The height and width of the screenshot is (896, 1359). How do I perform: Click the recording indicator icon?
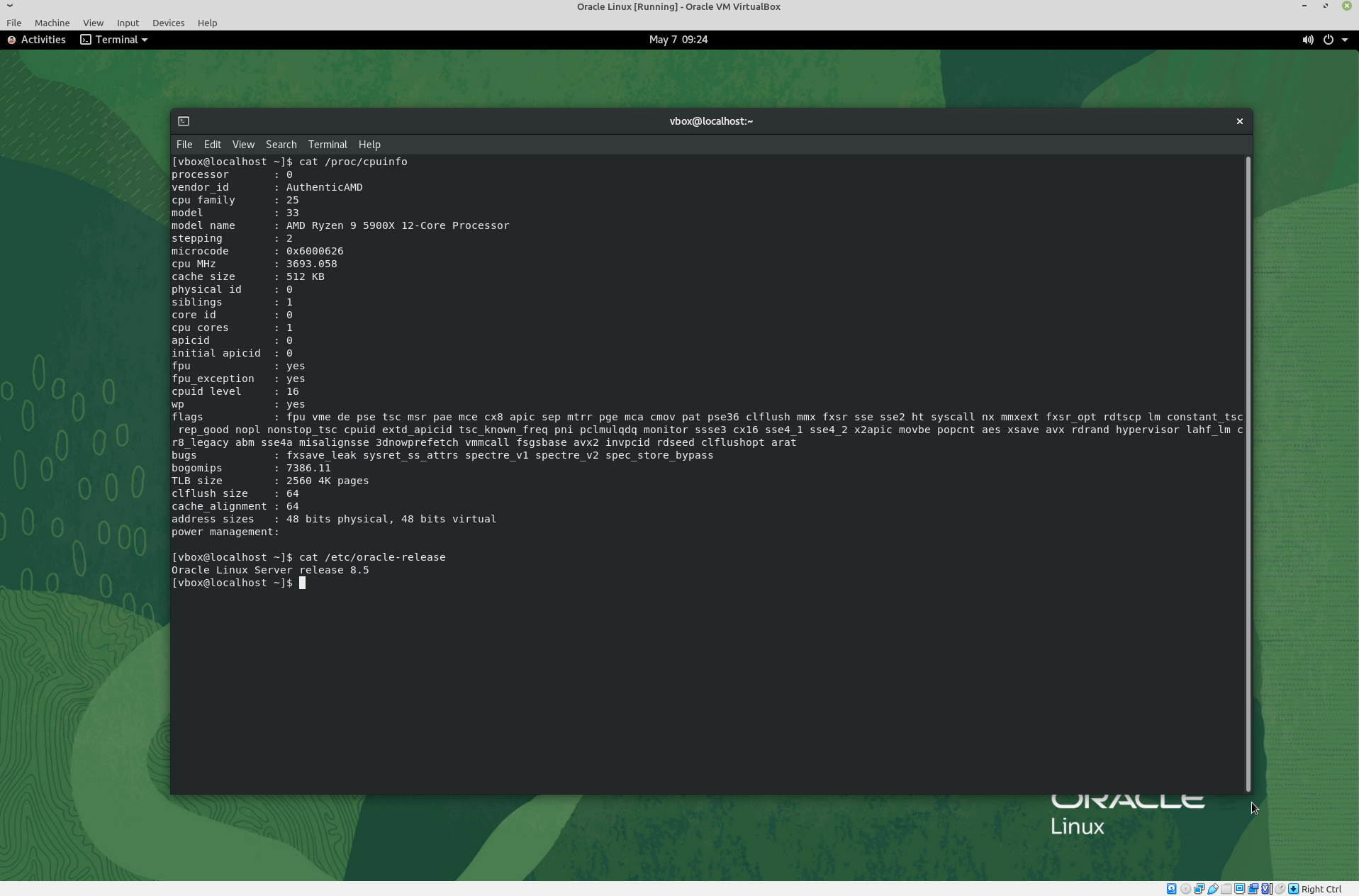[1253, 889]
